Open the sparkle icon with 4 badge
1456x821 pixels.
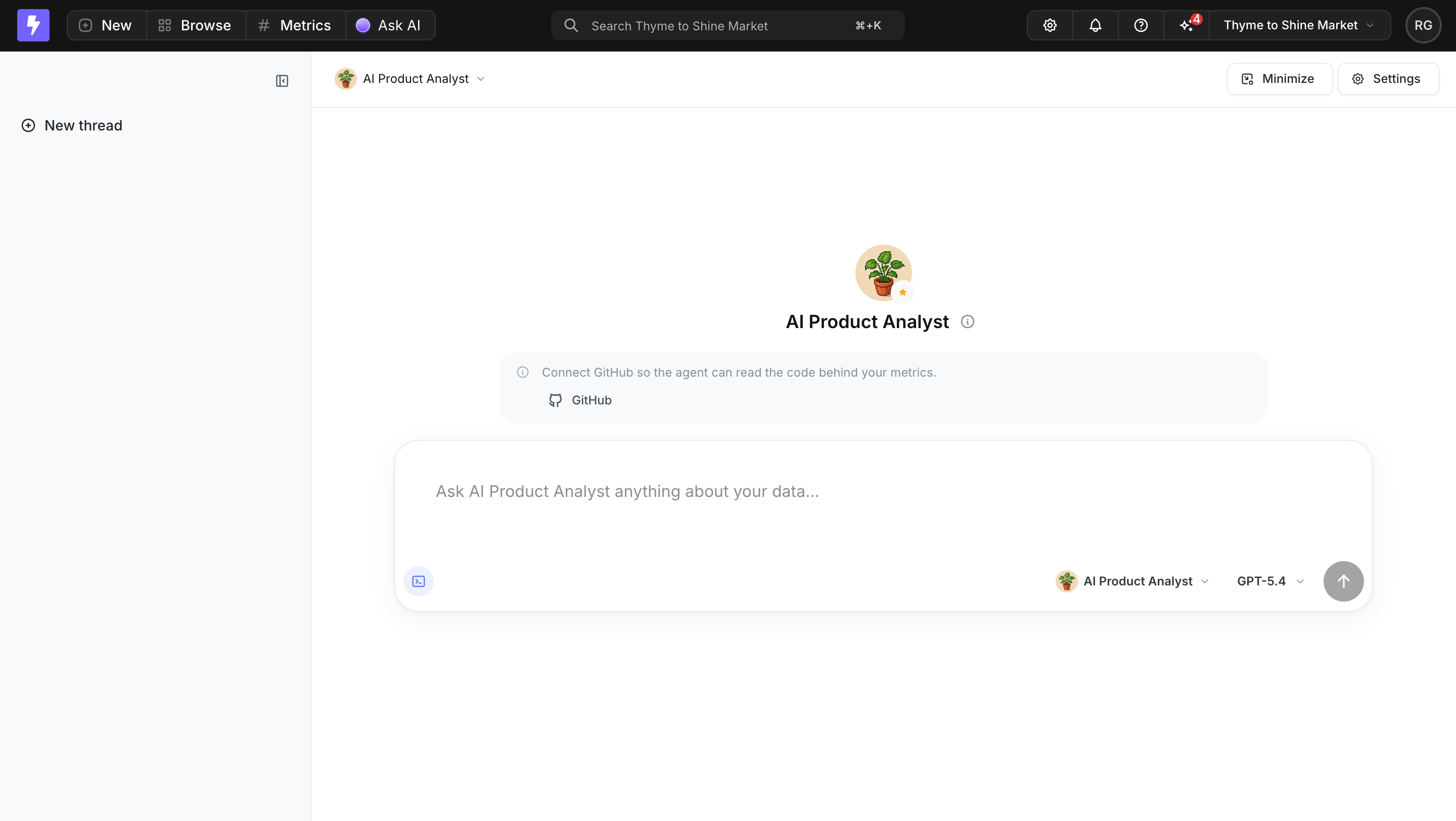1187,25
